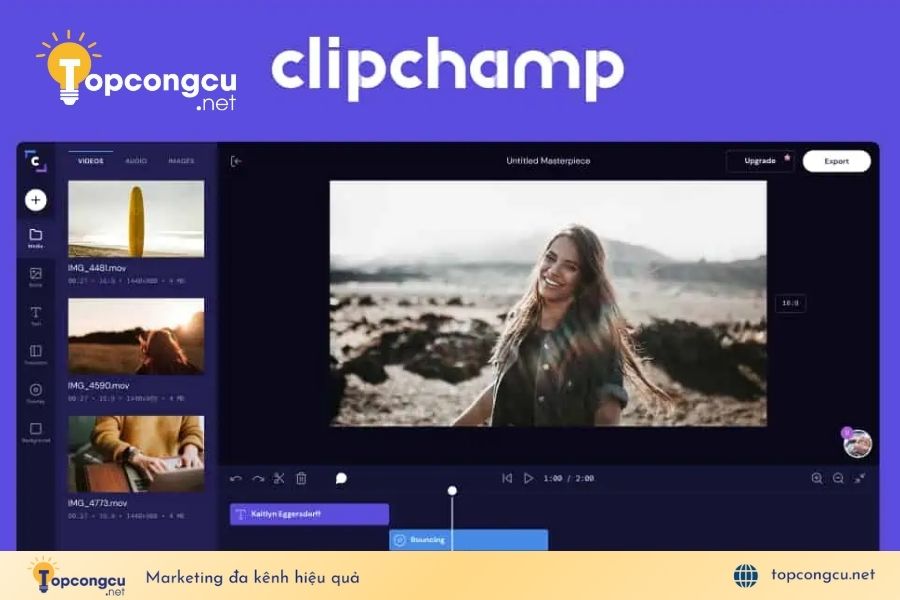Click the Upgrade button

pyautogui.click(x=760, y=161)
